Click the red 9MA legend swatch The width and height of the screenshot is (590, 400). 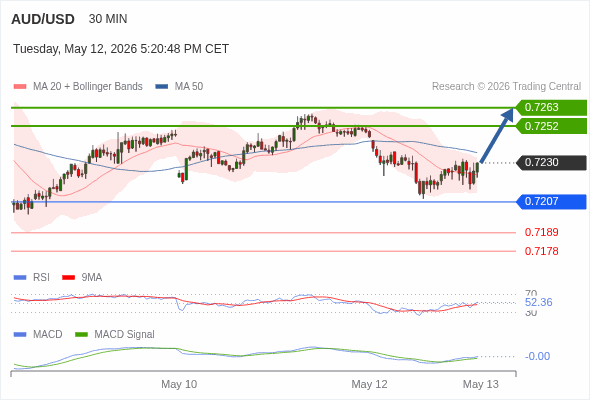point(68,278)
